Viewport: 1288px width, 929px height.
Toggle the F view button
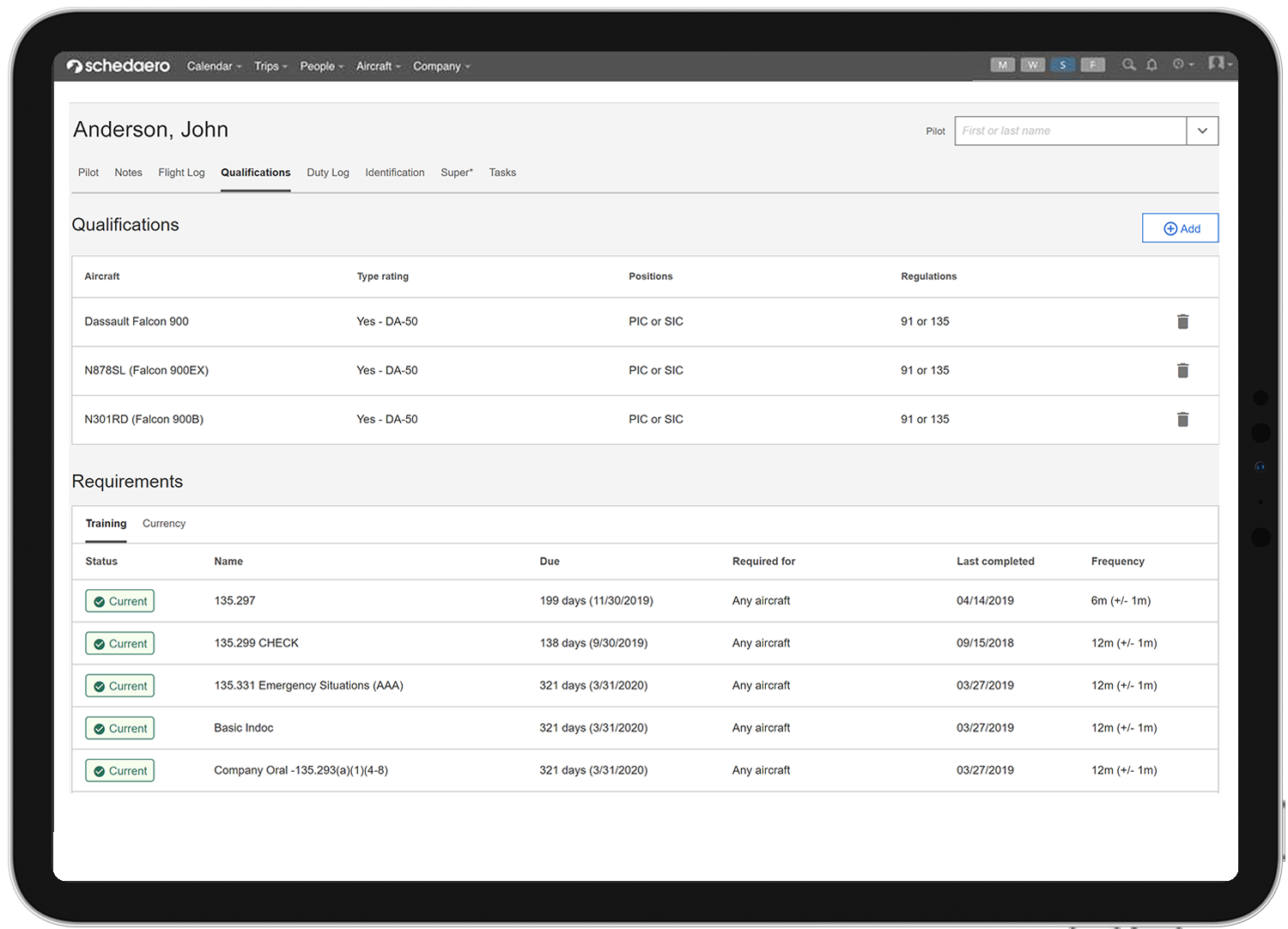[1092, 65]
